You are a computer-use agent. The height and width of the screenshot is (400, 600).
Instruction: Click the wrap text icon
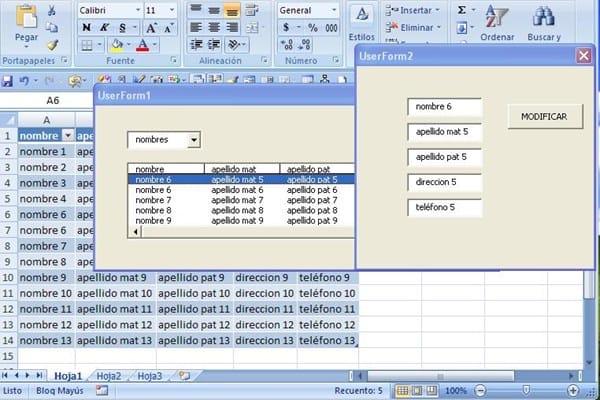pyautogui.click(x=252, y=10)
